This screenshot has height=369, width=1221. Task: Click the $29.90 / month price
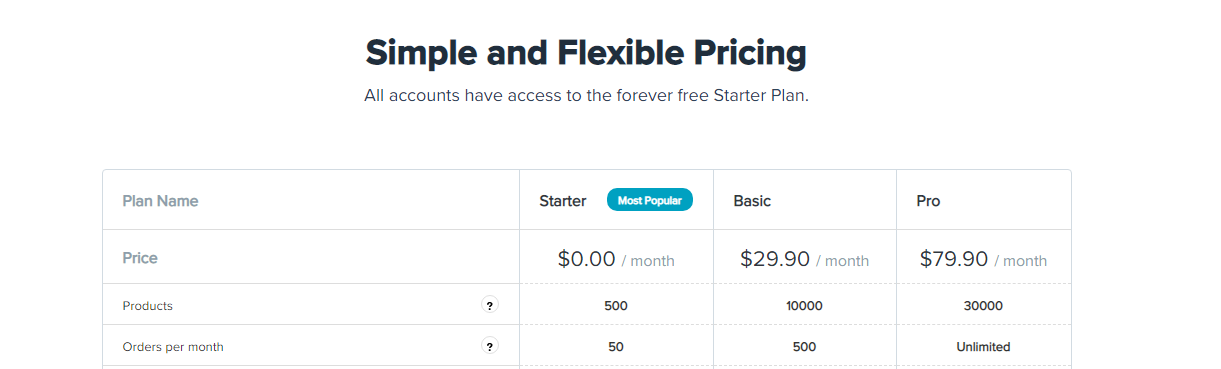[804, 259]
